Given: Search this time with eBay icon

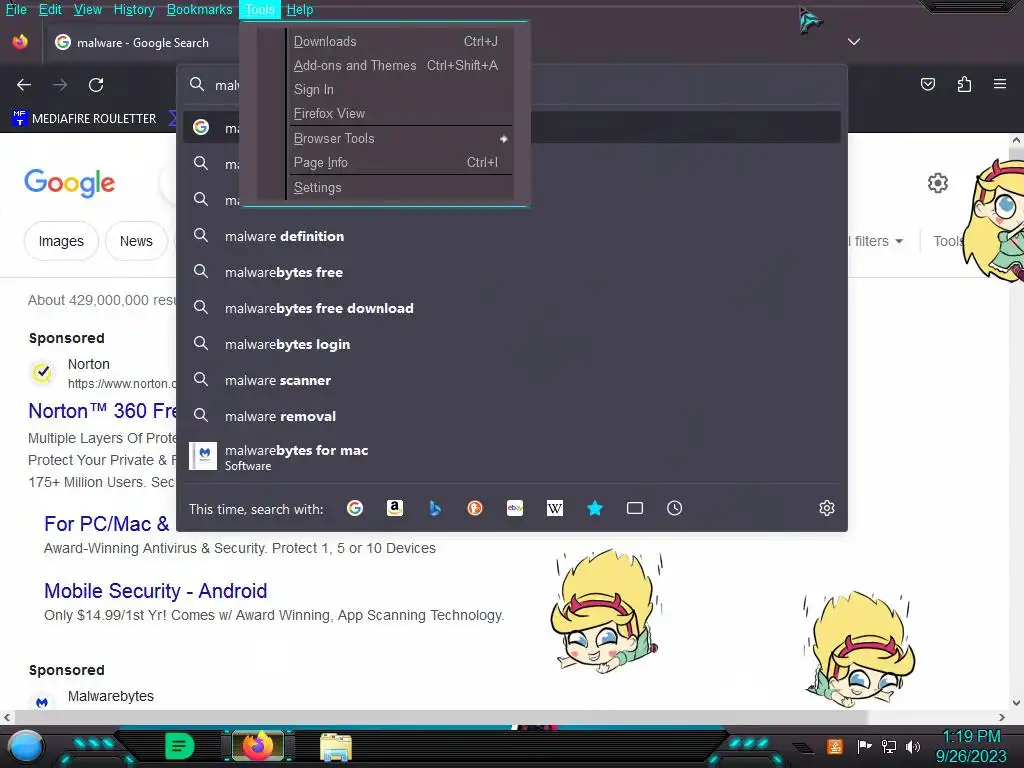Looking at the screenshot, I should (x=515, y=508).
